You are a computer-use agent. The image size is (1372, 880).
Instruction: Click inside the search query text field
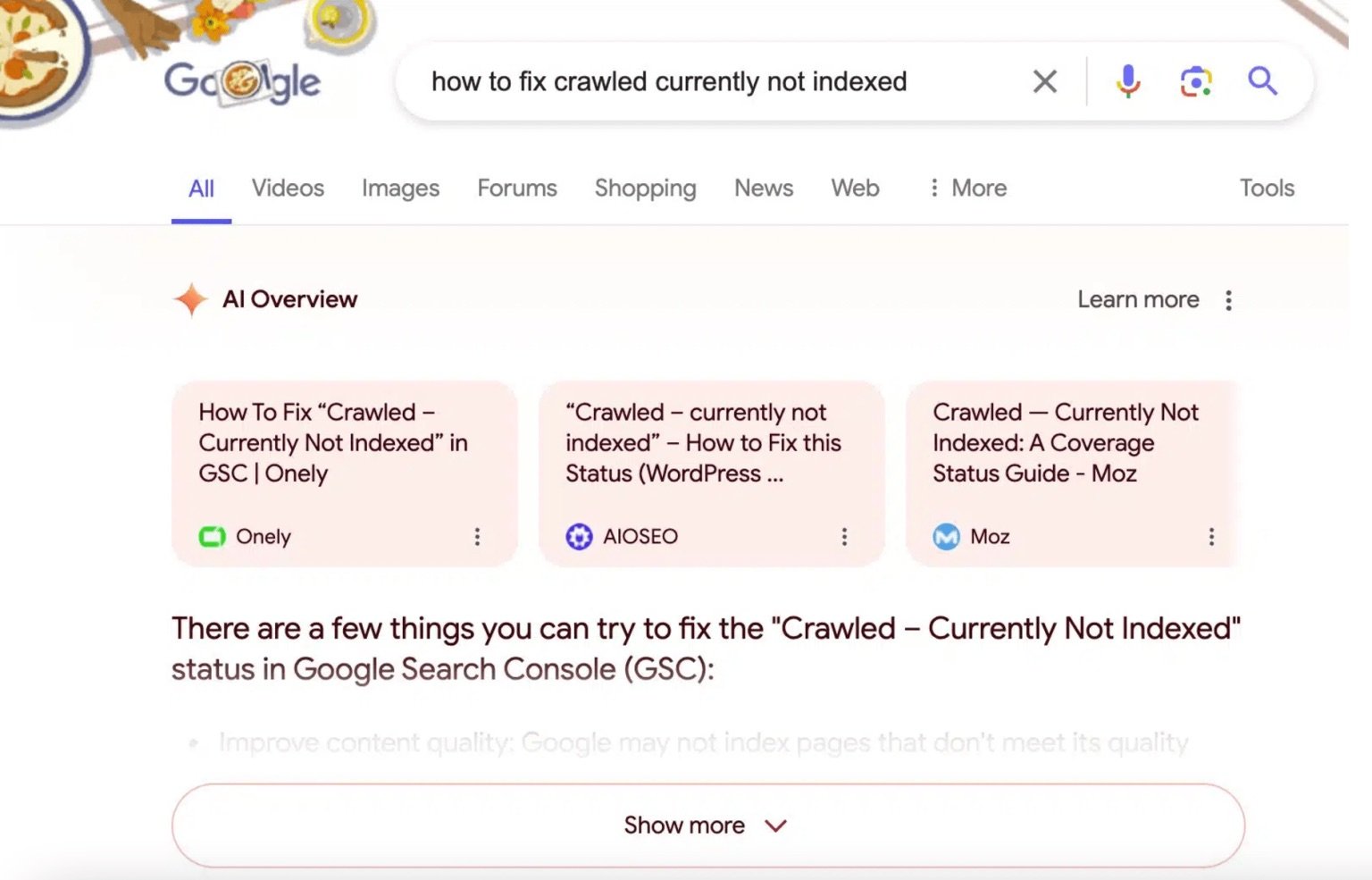pyautogui.click(x=668, y=81)
